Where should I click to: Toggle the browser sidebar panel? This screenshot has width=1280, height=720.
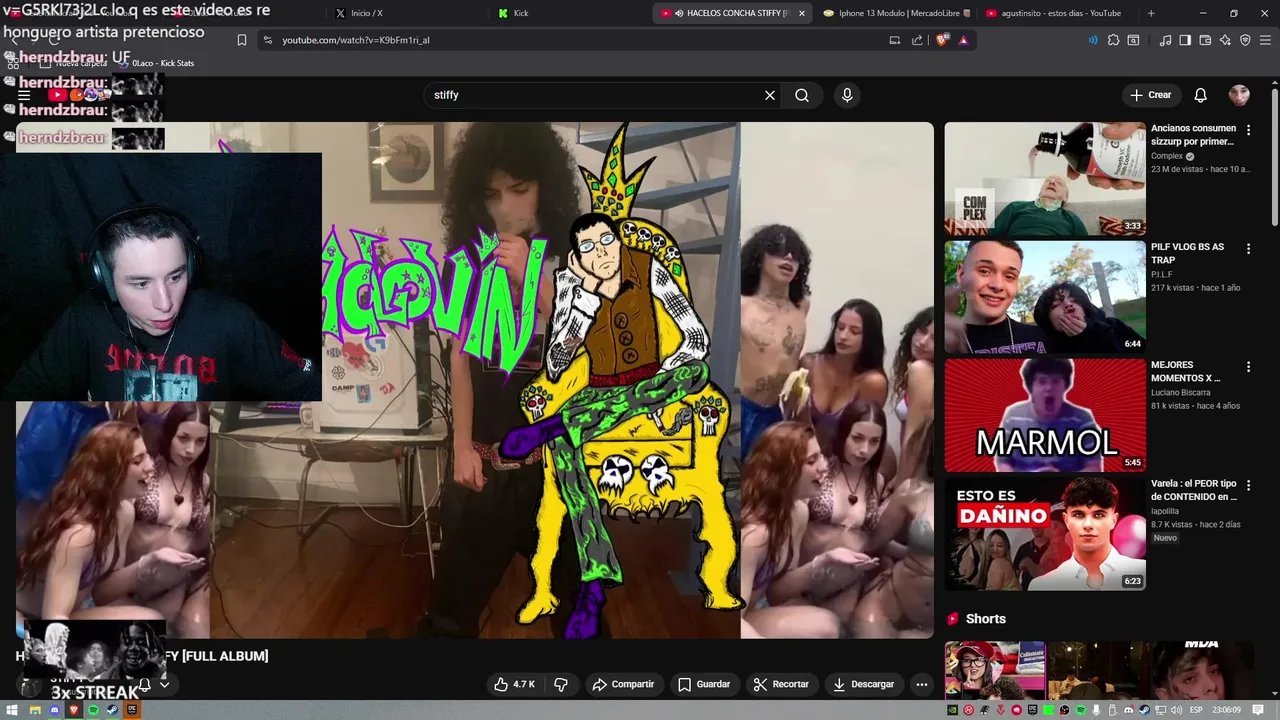[1185, 40]
